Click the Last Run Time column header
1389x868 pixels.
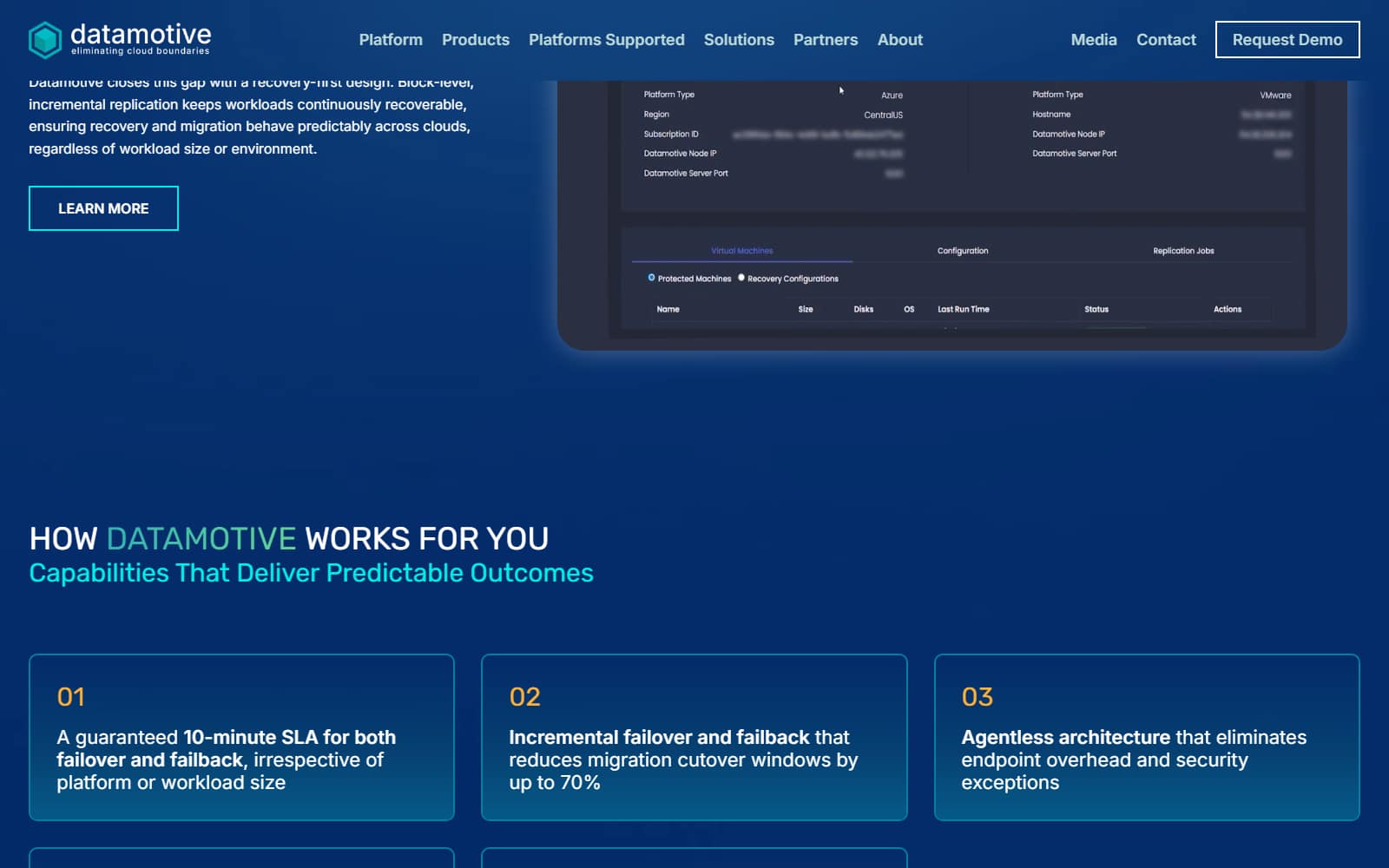coord(963,309)
